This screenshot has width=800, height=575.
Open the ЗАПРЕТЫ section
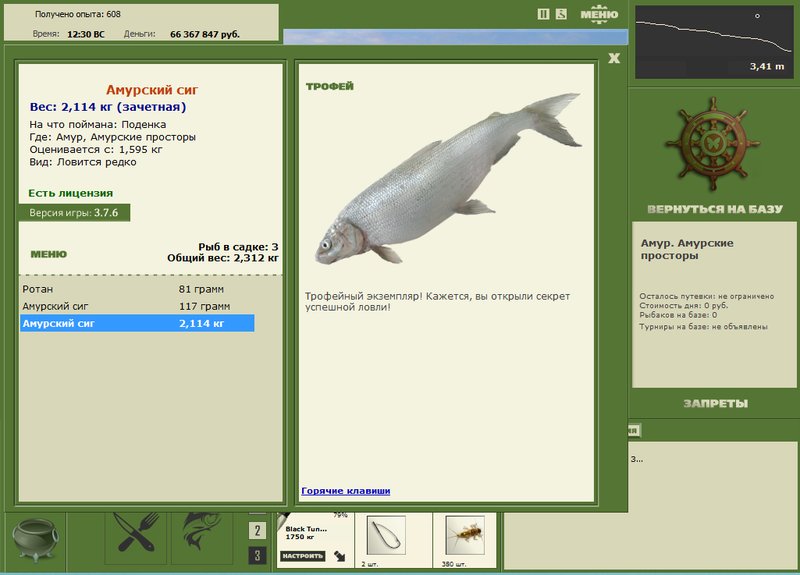click(715, 404)
